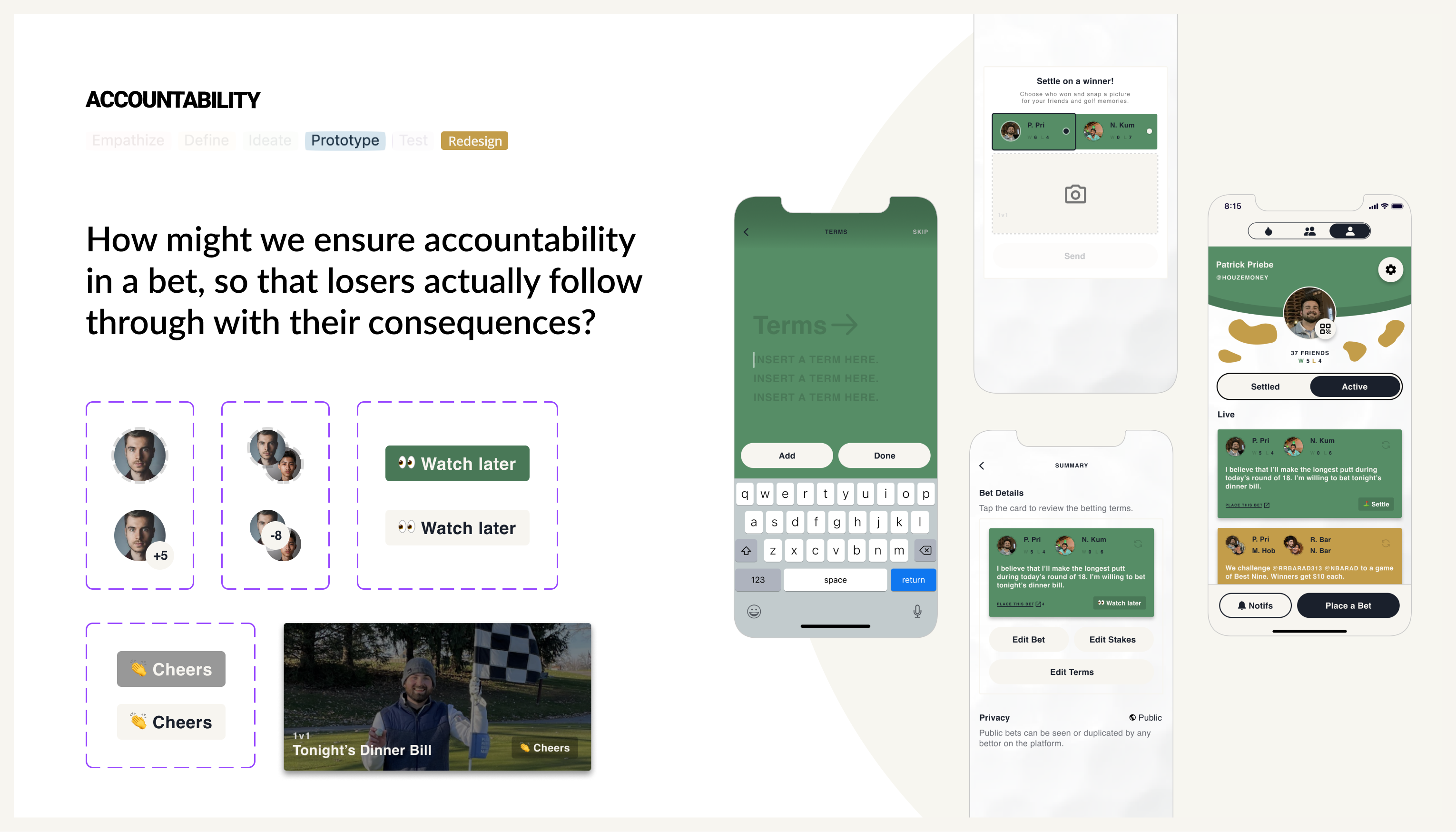Click the Add button on Terms screen
The width and height of the screenshot is (1456, 832).
[787, 456]
